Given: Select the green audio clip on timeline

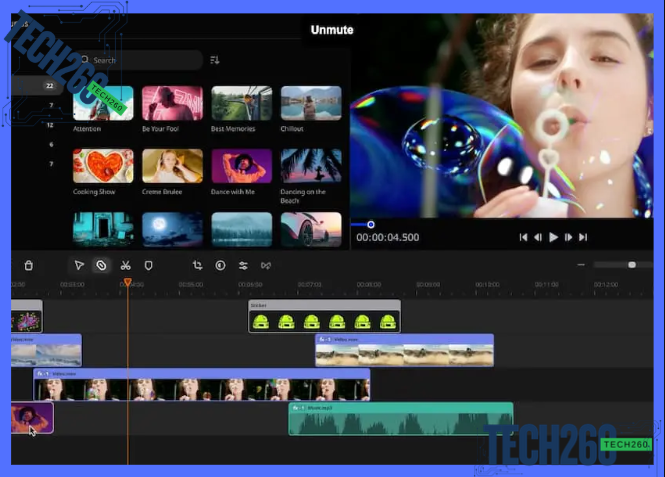Looking at the screenshot, I should pos(400,420).
